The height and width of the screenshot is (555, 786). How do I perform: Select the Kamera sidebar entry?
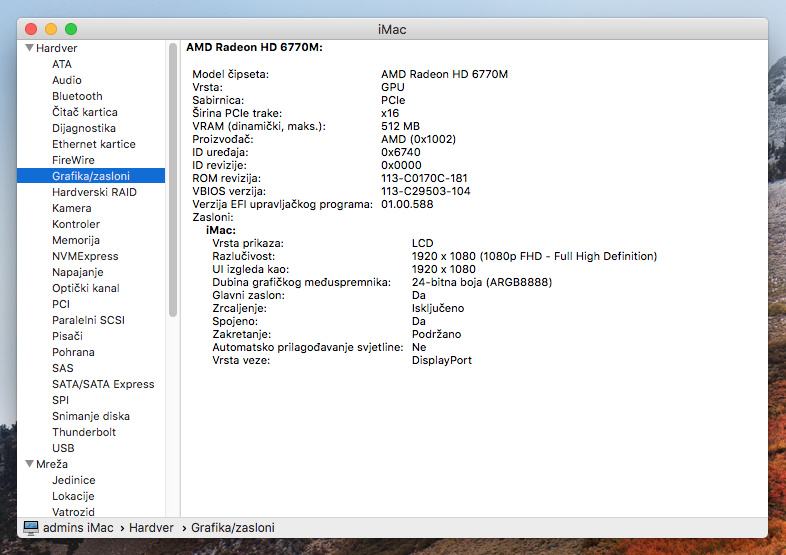click(x=71, y=208)
